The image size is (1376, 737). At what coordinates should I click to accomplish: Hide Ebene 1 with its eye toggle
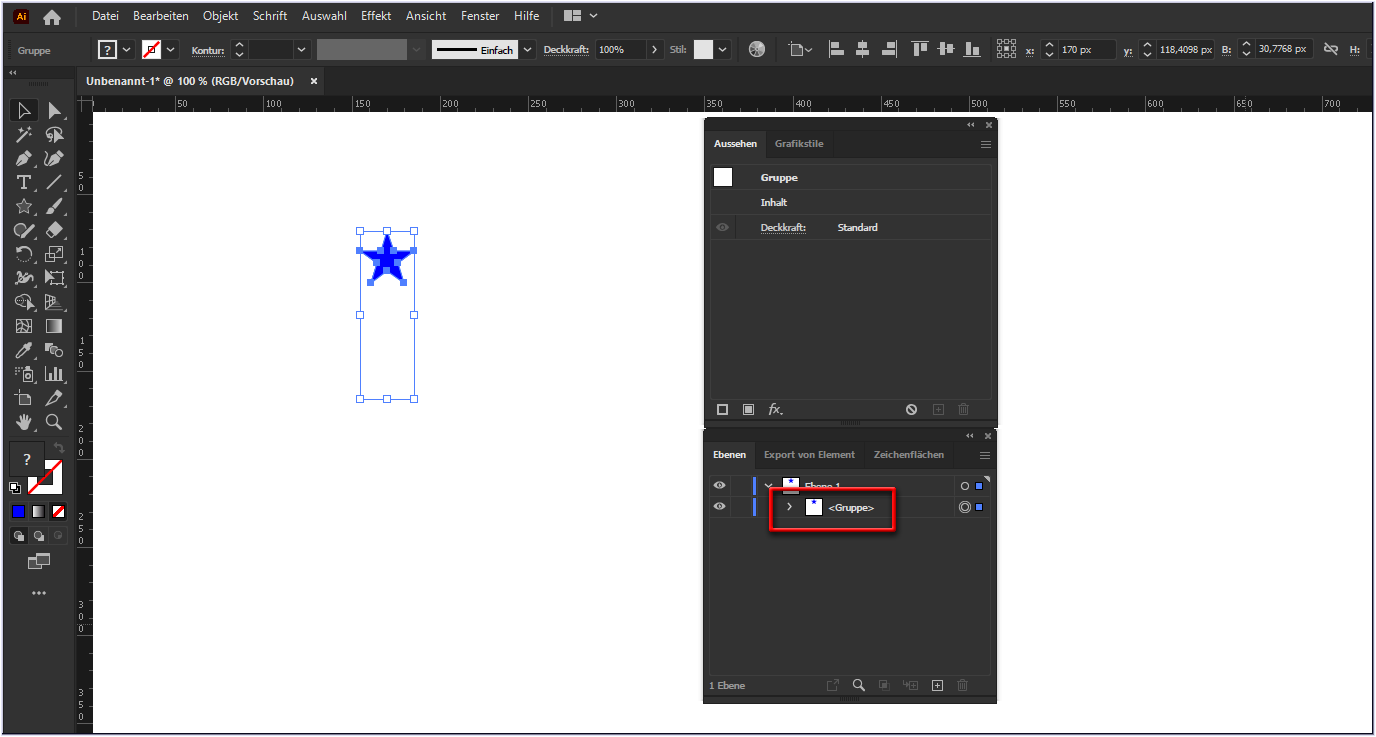(x=719, y=485)
